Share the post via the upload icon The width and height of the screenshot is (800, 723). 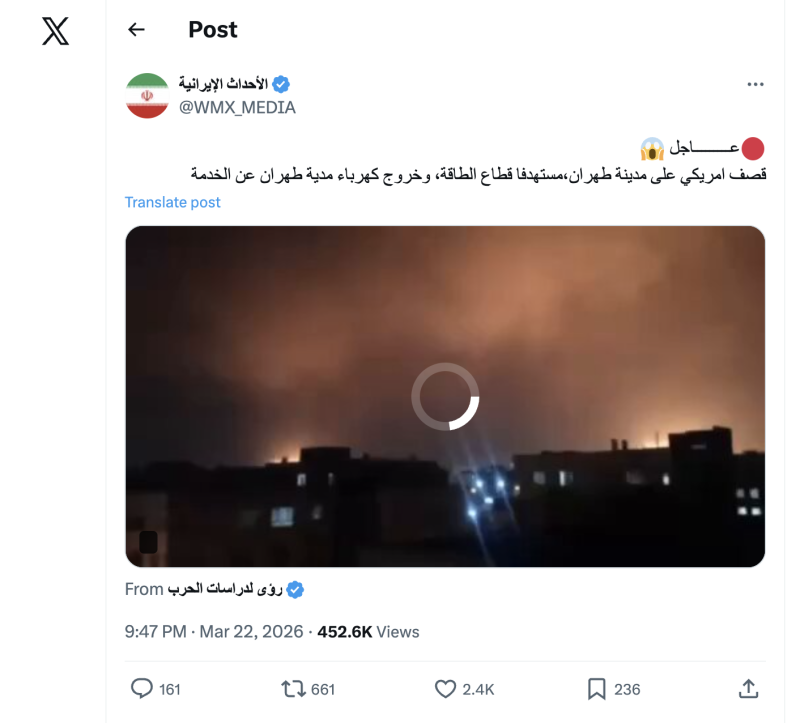(x=748, y=689)
